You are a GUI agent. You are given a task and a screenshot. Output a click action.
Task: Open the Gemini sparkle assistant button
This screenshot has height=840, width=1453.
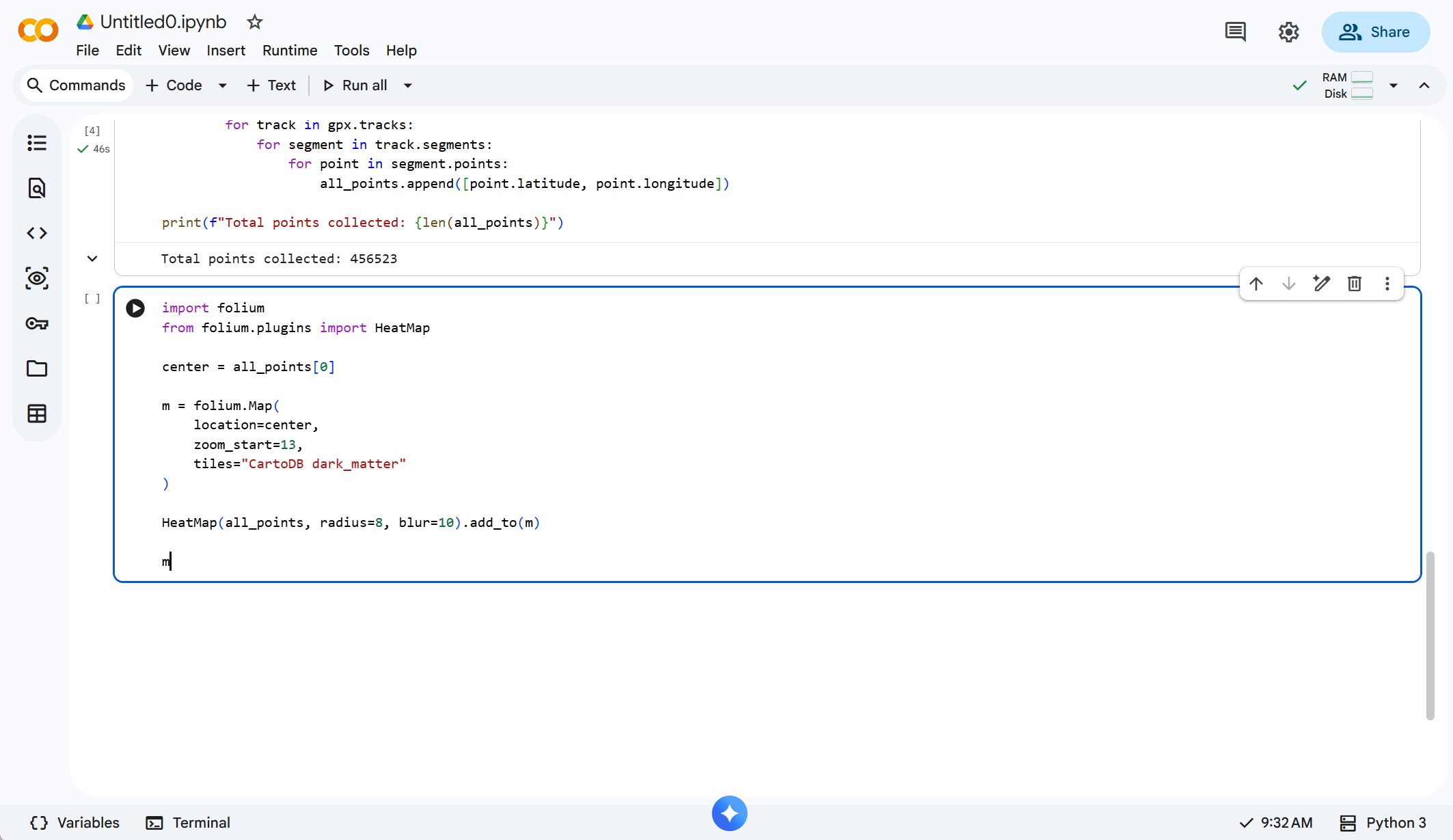click(x=729, y=813)
